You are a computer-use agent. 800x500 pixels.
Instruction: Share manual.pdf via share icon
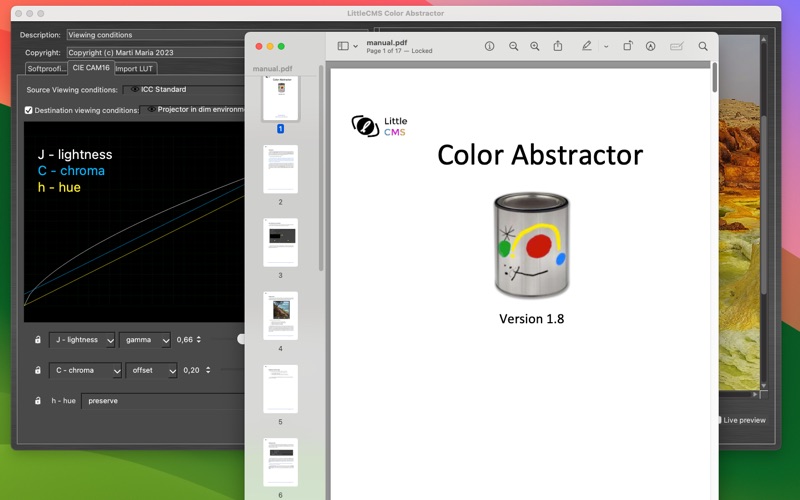tap(558, 46)
